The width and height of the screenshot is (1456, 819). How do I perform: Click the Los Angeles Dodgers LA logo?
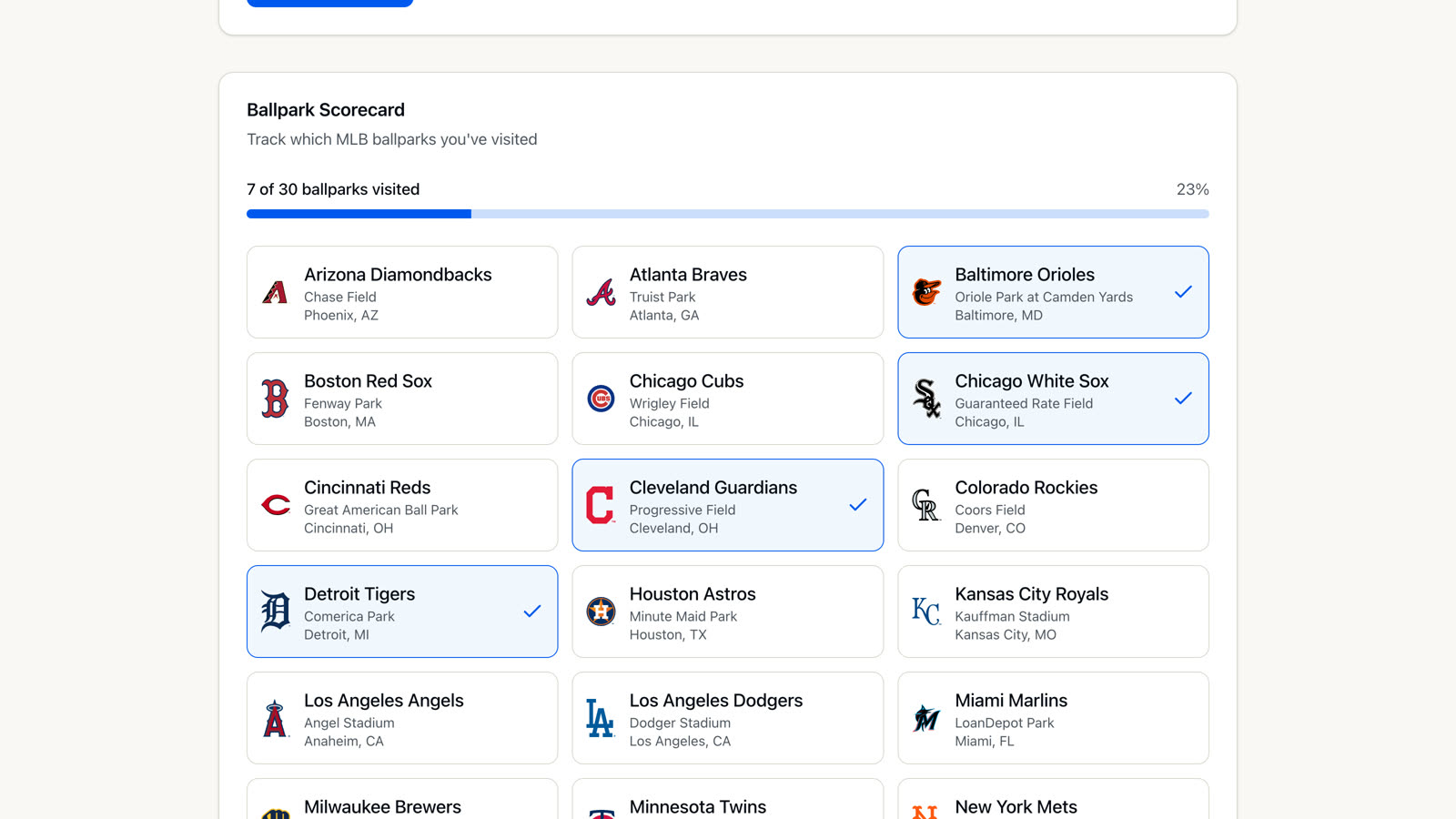pyautogui.click(x=600, y=718)
